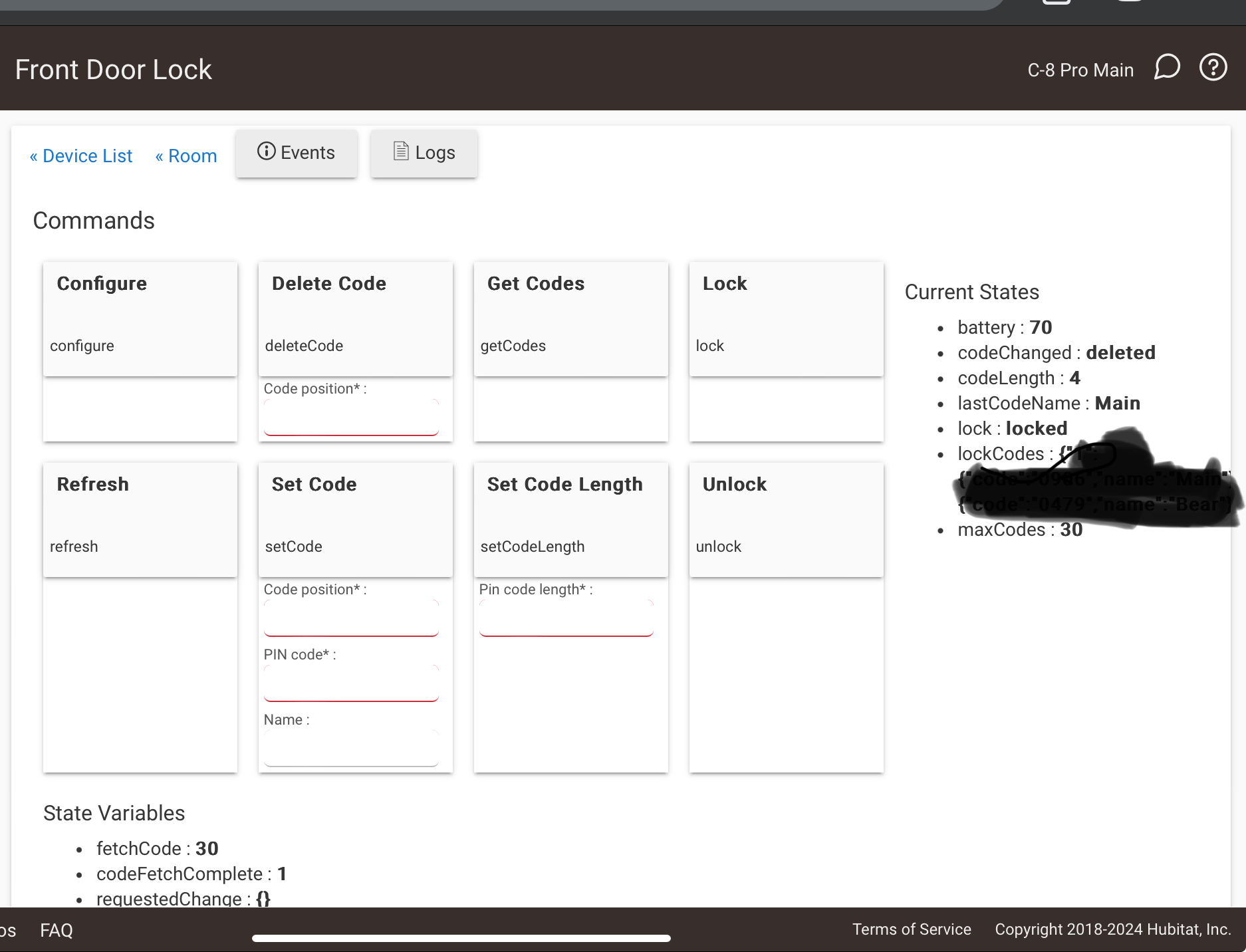1246x952 pixels.
Task: Open the chat bubble icon in header
Action: [x=1167, y=68]
